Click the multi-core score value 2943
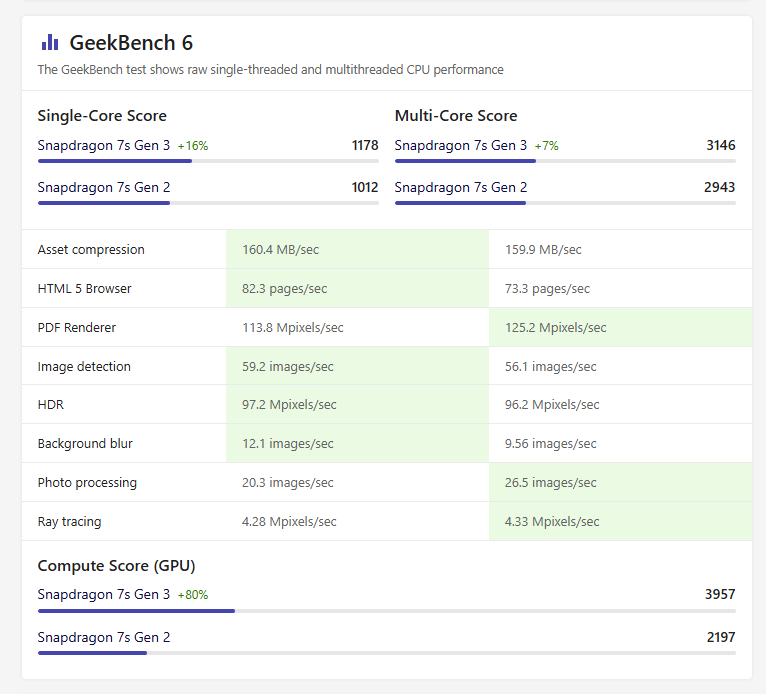The image size is (766, 694). point(719,188)
